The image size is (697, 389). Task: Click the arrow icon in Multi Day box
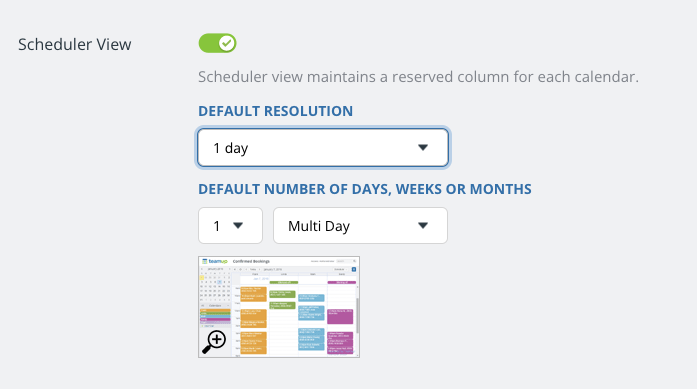(x=423, y=225)
